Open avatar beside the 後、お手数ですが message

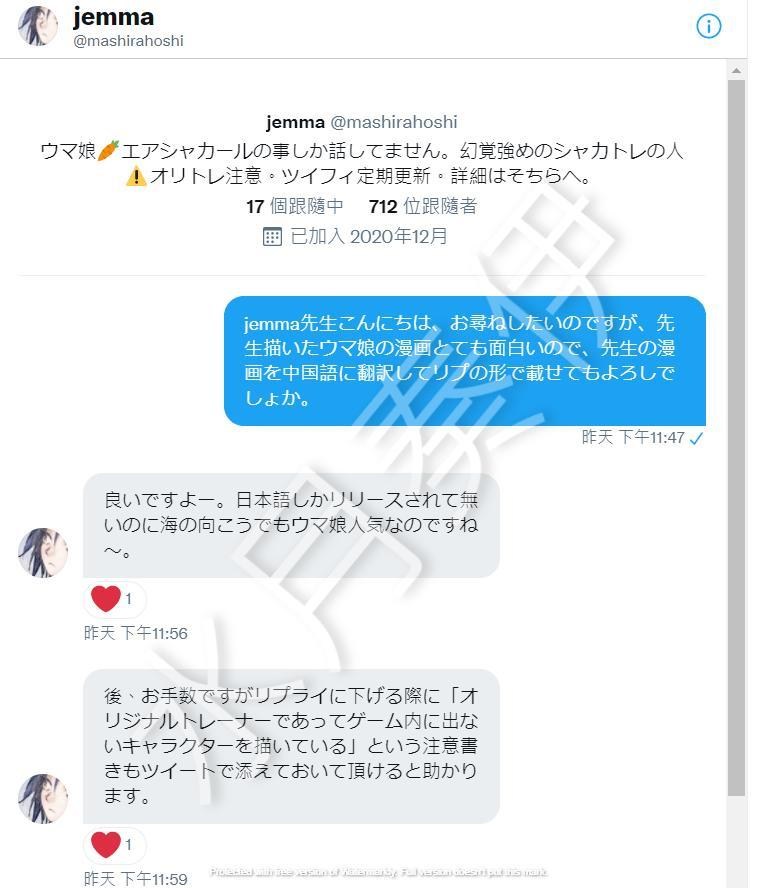(43, 798)
